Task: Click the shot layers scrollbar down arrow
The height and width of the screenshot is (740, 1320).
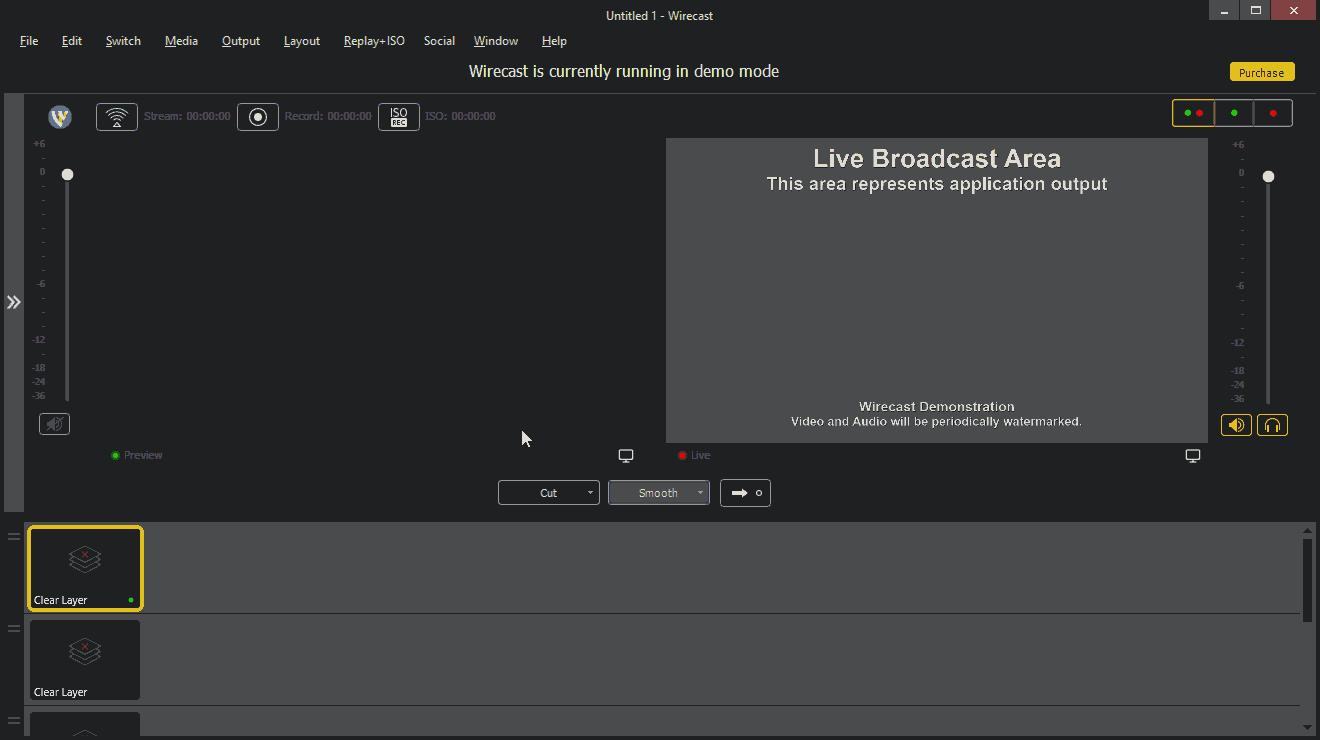Action: (1308, 727)
